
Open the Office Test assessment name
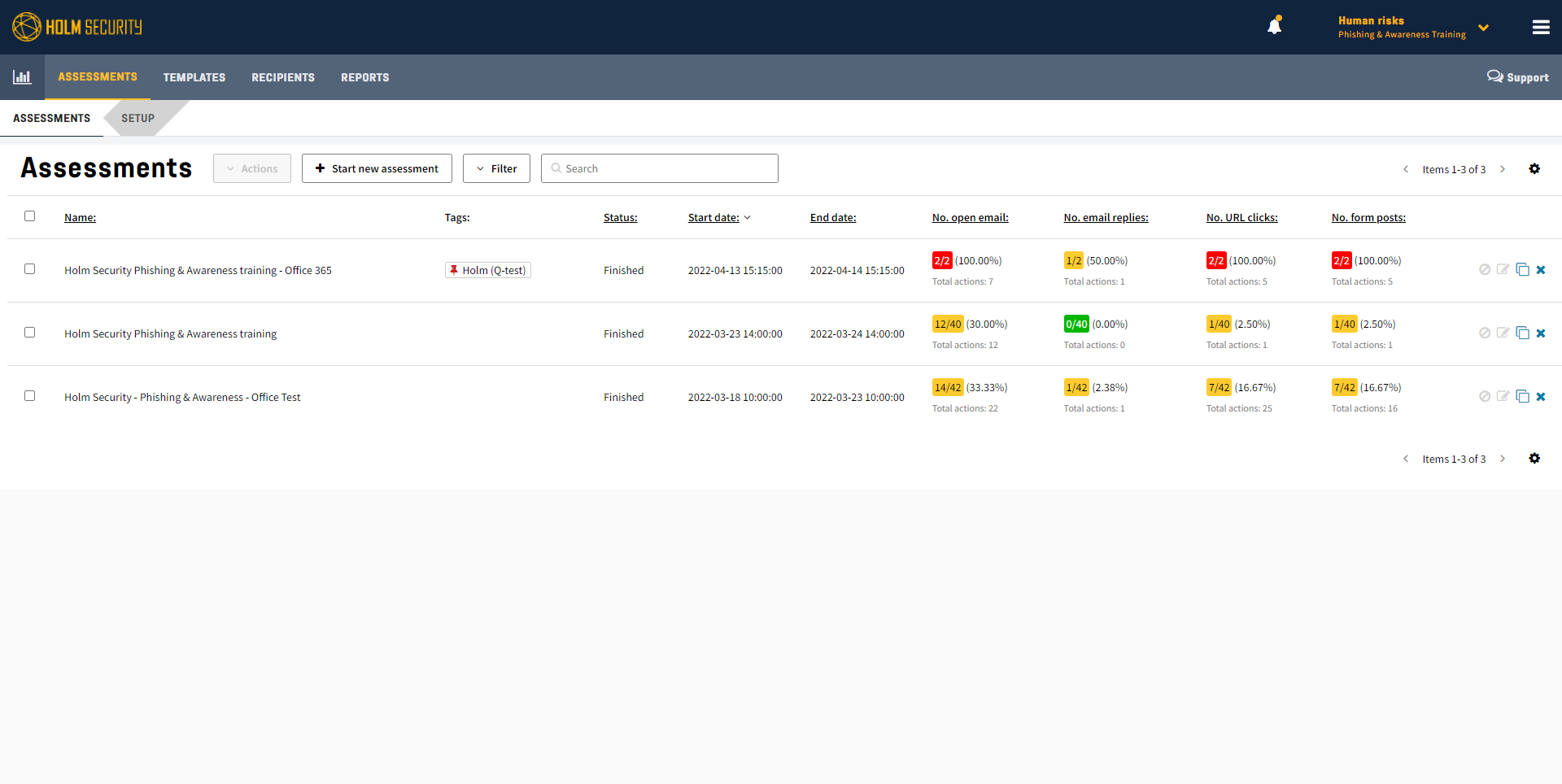183,397
